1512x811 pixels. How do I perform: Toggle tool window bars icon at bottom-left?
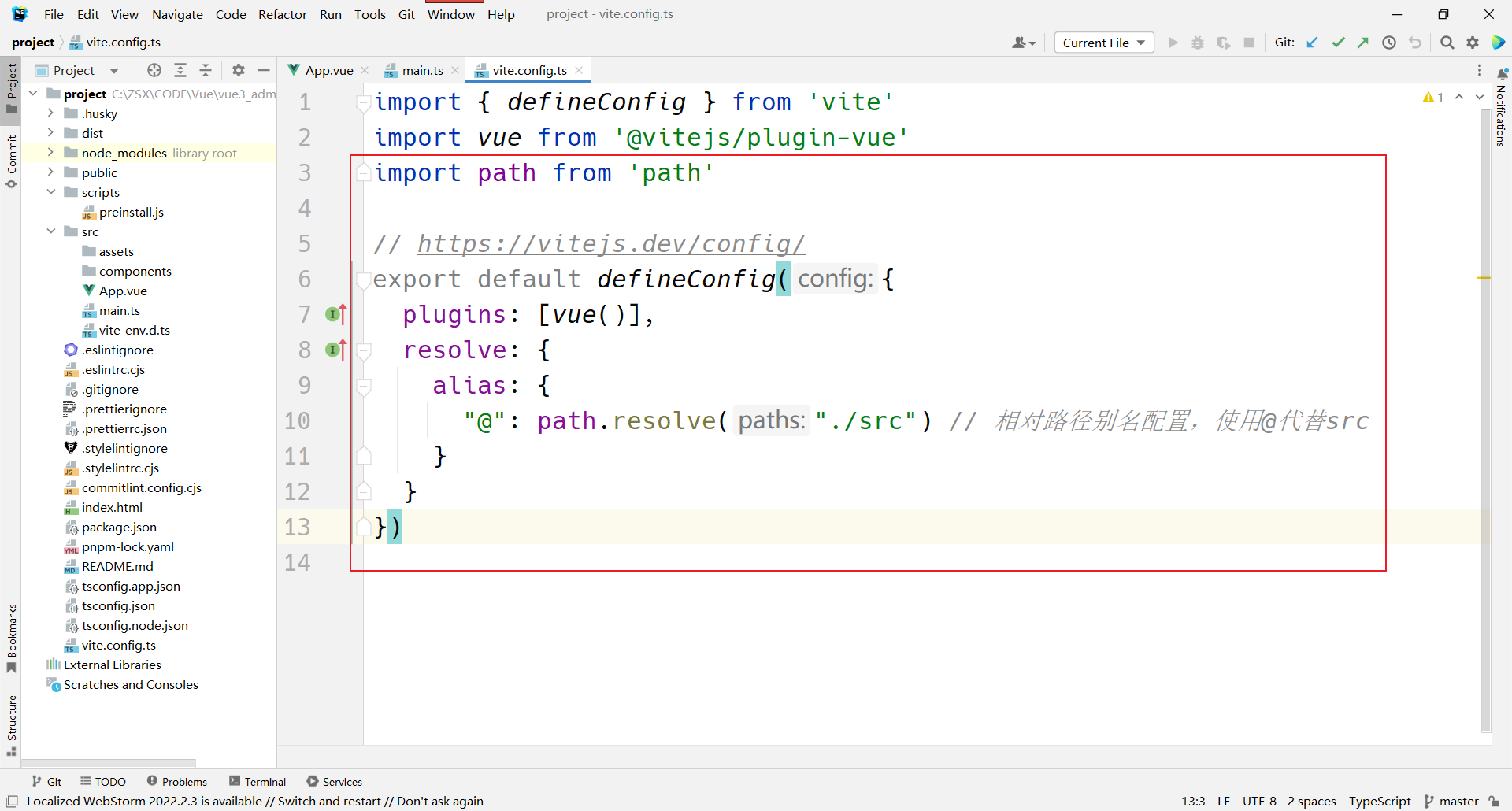[12, 801]
